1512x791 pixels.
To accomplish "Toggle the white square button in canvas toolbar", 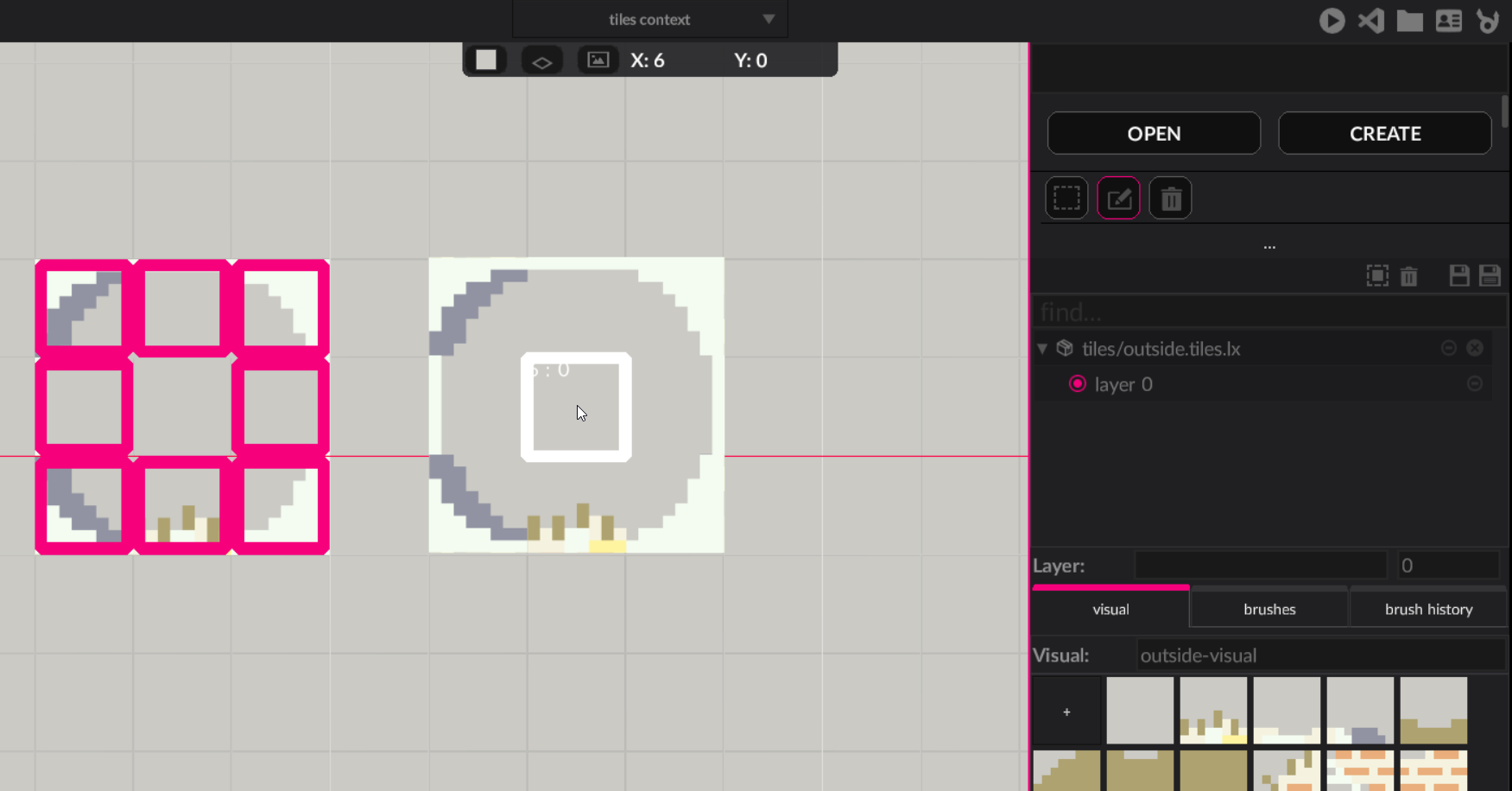I will [486, 60].
